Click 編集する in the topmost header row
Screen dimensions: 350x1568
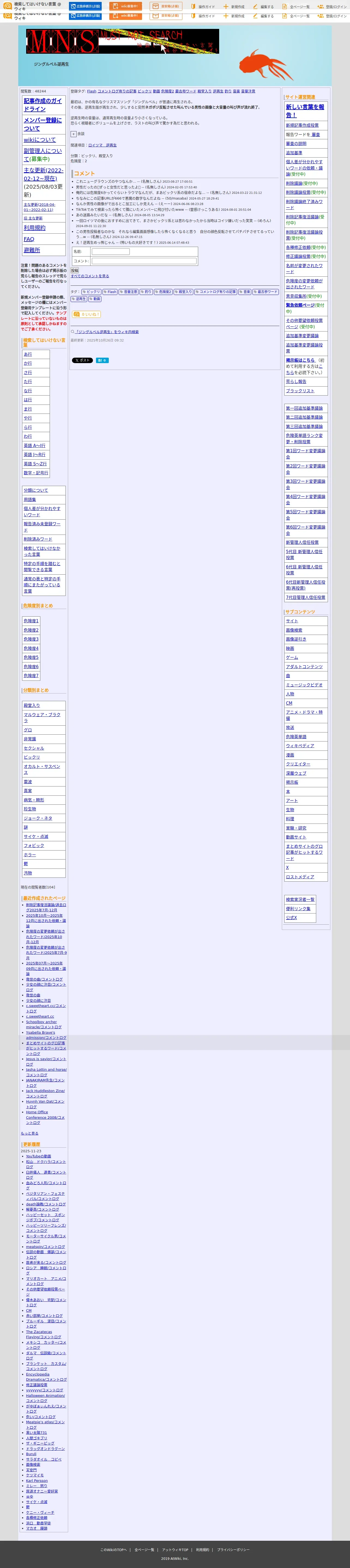264,7
